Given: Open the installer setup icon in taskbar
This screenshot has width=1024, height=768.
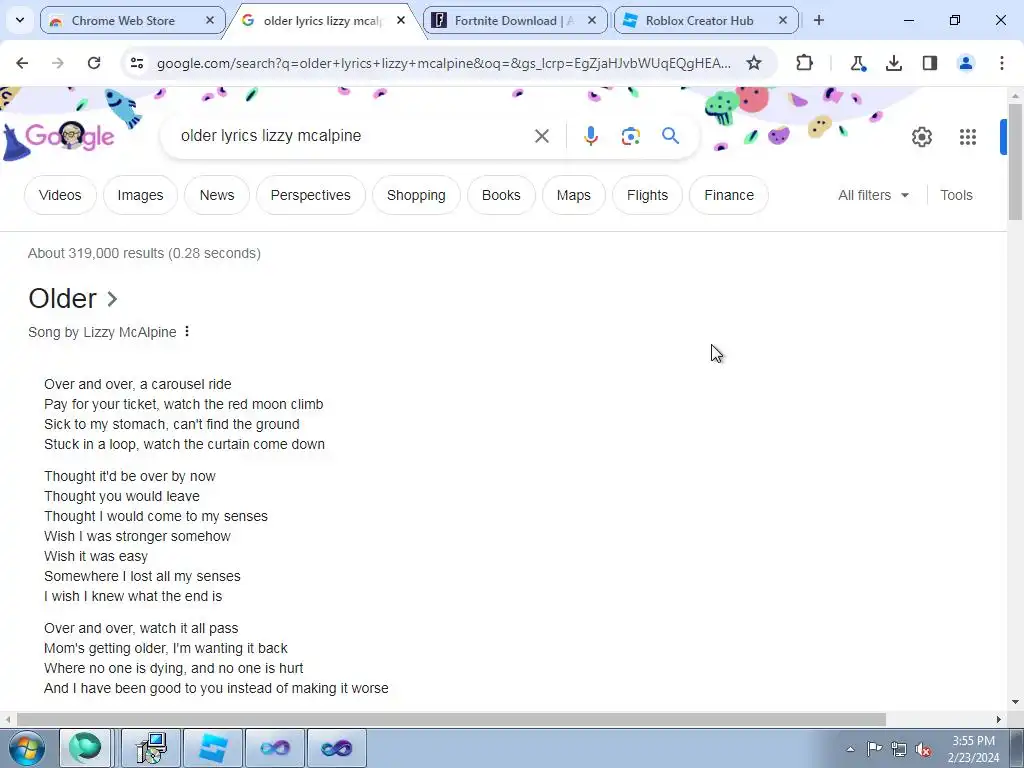Looking at the screenshot, I should [x=151, y=748].
